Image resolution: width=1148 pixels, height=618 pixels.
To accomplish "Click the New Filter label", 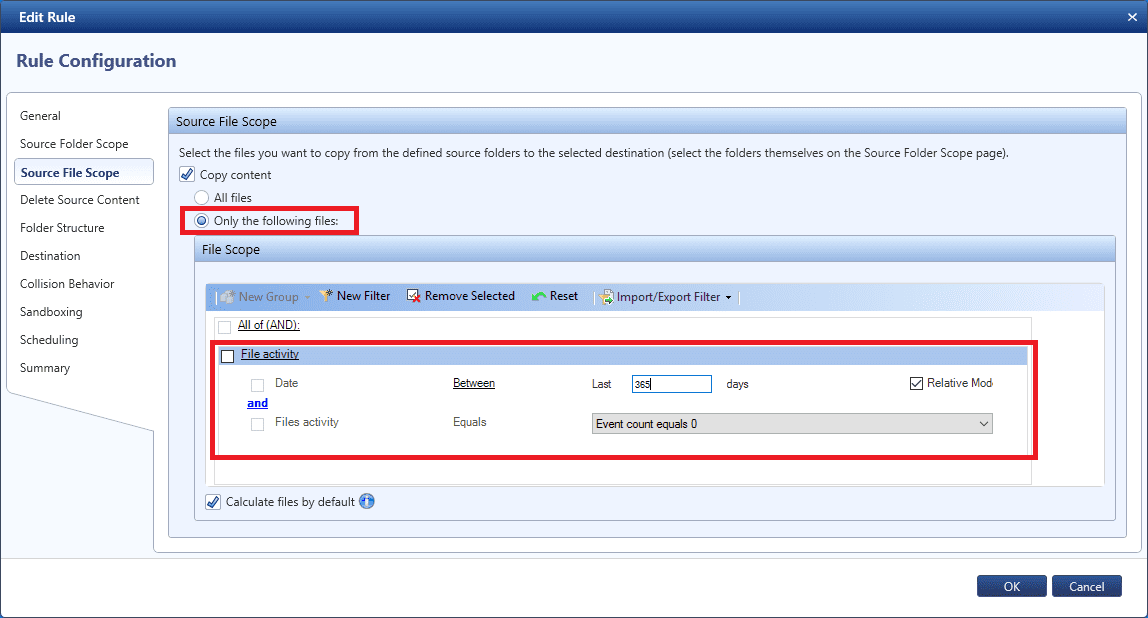I will click(363, 296).
